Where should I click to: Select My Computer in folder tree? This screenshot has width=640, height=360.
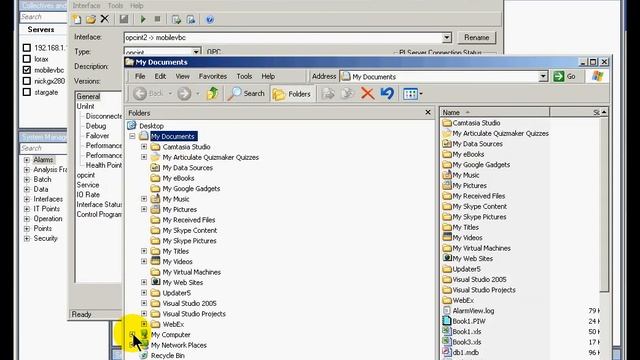coord(170,335)
